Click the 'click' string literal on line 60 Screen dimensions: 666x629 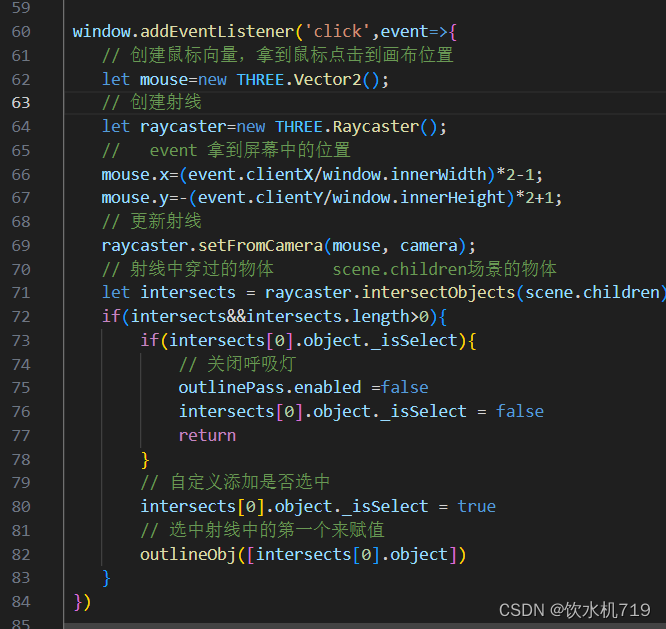pos(337,31)
